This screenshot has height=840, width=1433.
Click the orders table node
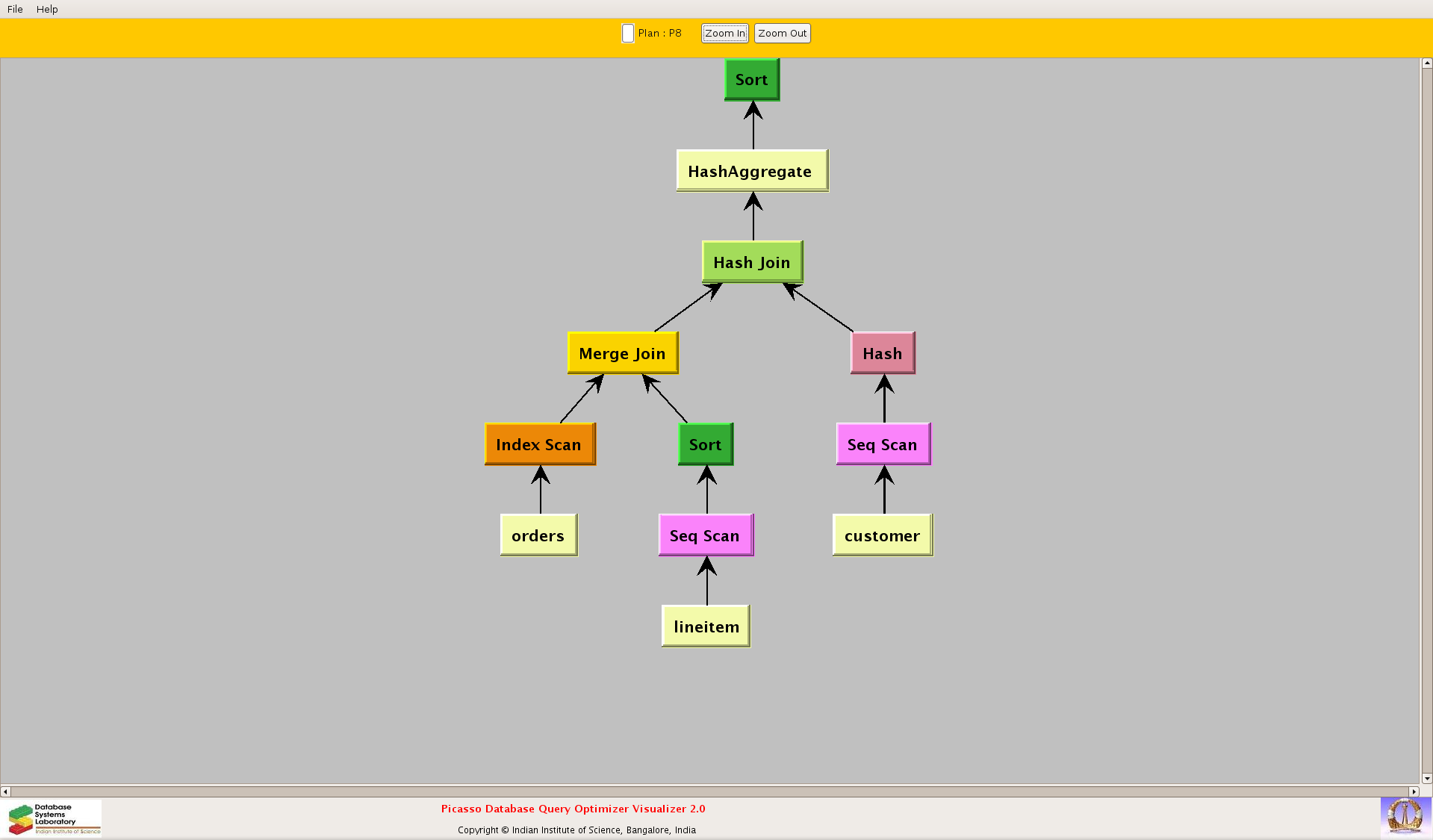tap(538, 535)
